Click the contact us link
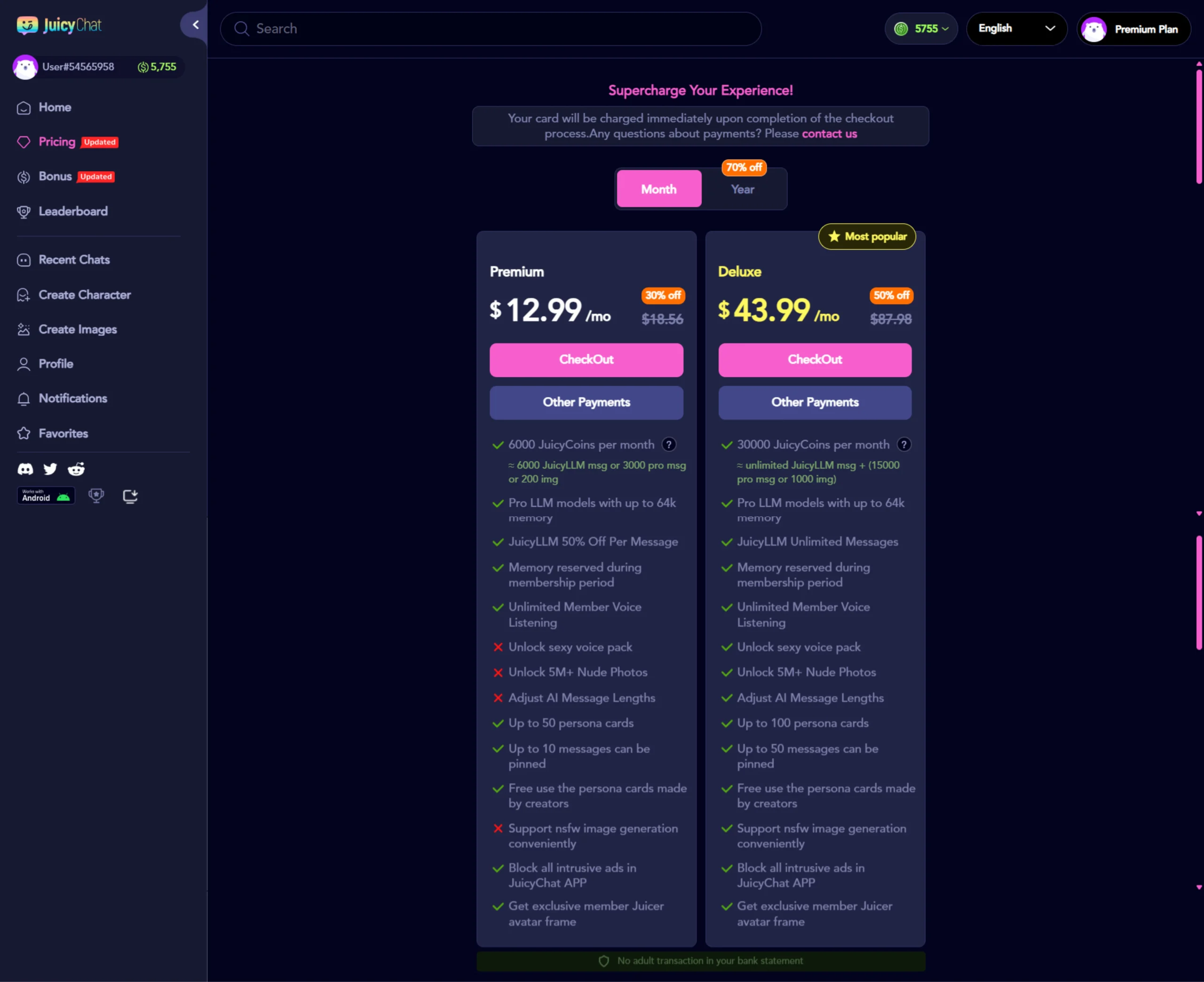Screen dimensions: 1204x982 [829, 134]
